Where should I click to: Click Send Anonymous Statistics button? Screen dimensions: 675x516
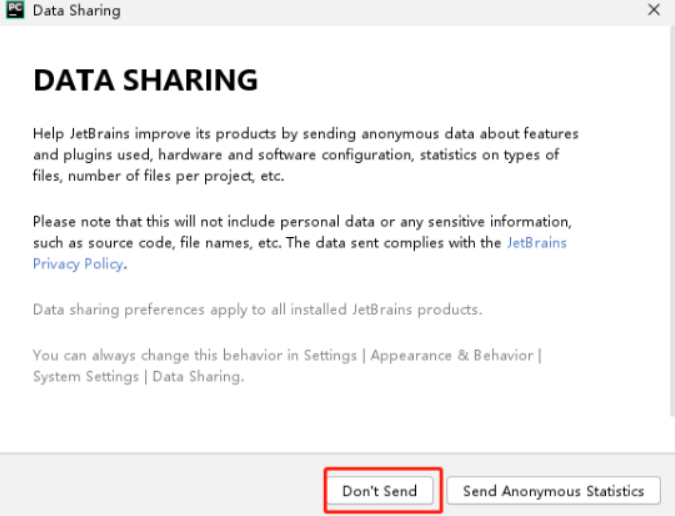tap(554, 491)
